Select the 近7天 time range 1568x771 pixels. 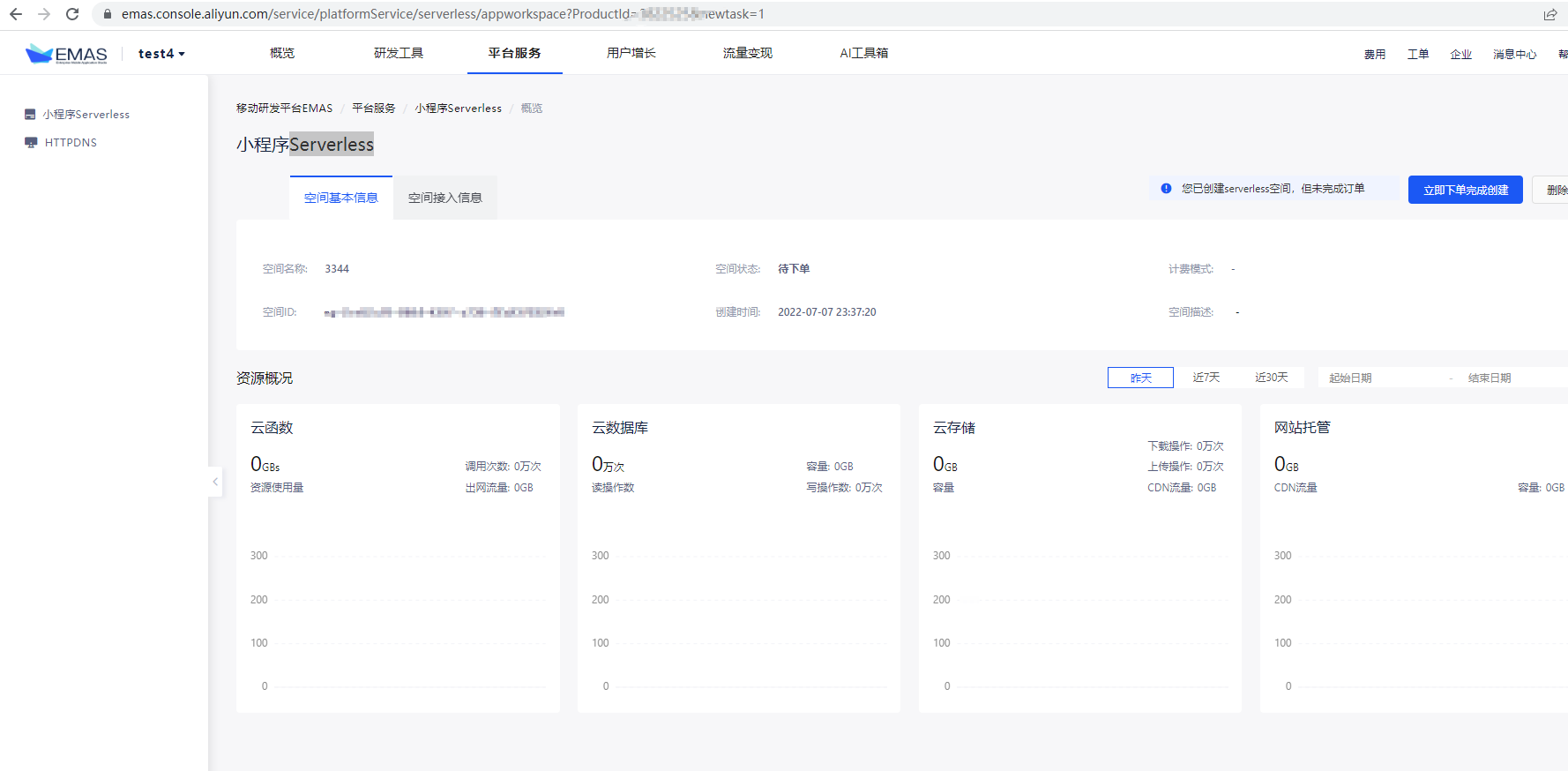tap(1206, 378)
